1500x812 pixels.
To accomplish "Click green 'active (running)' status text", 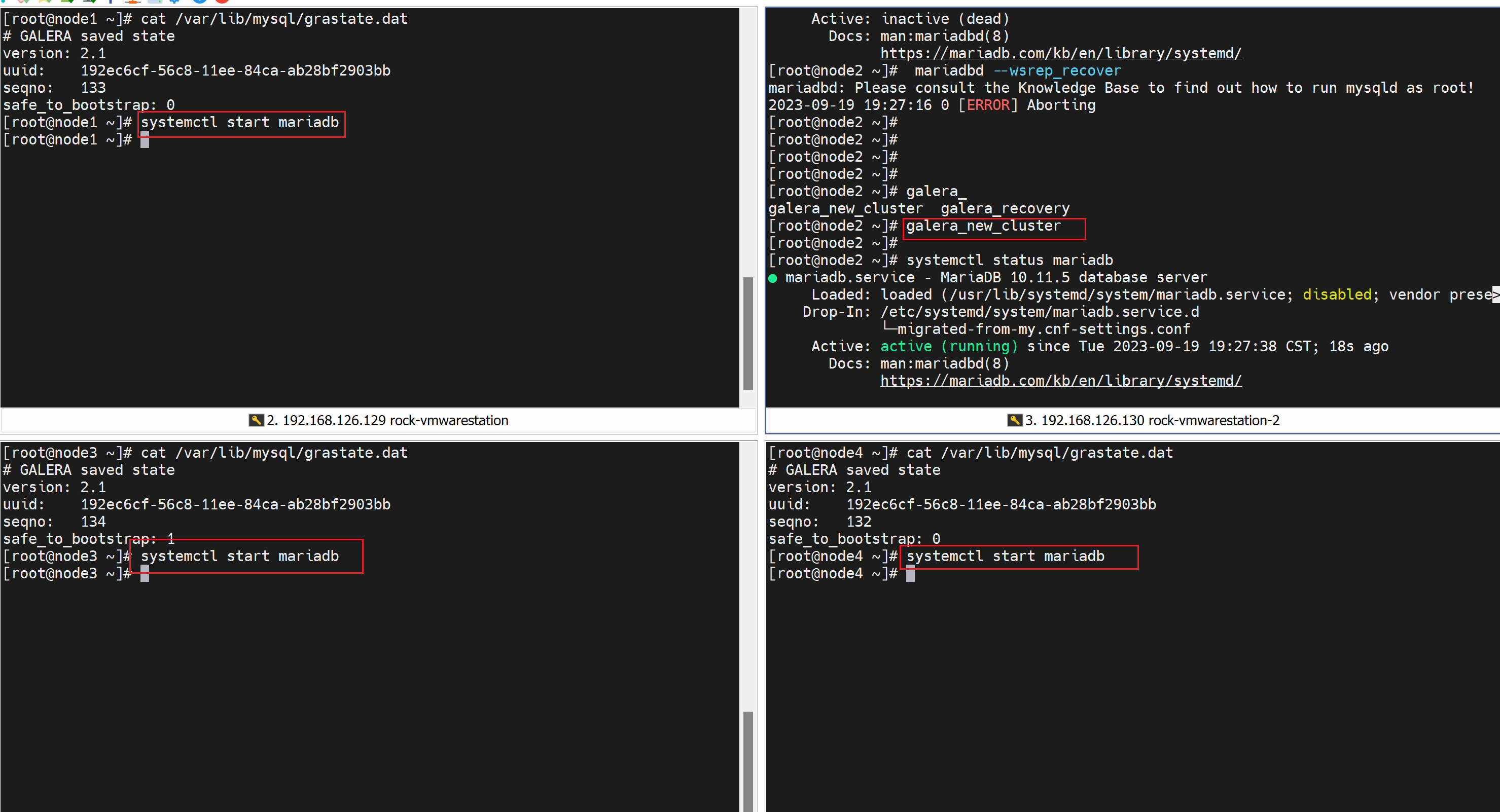I will [949, 347].
